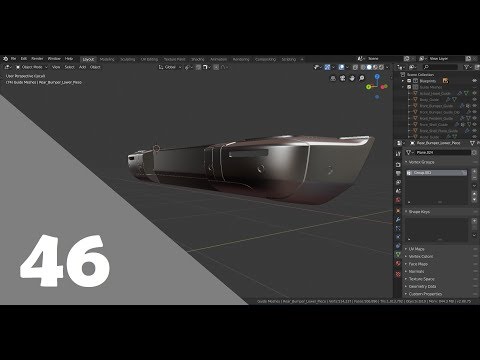This screenshot has height=360, width=480.
Task: Add a vertex group with plus button
Action: (x=474, y=172)
